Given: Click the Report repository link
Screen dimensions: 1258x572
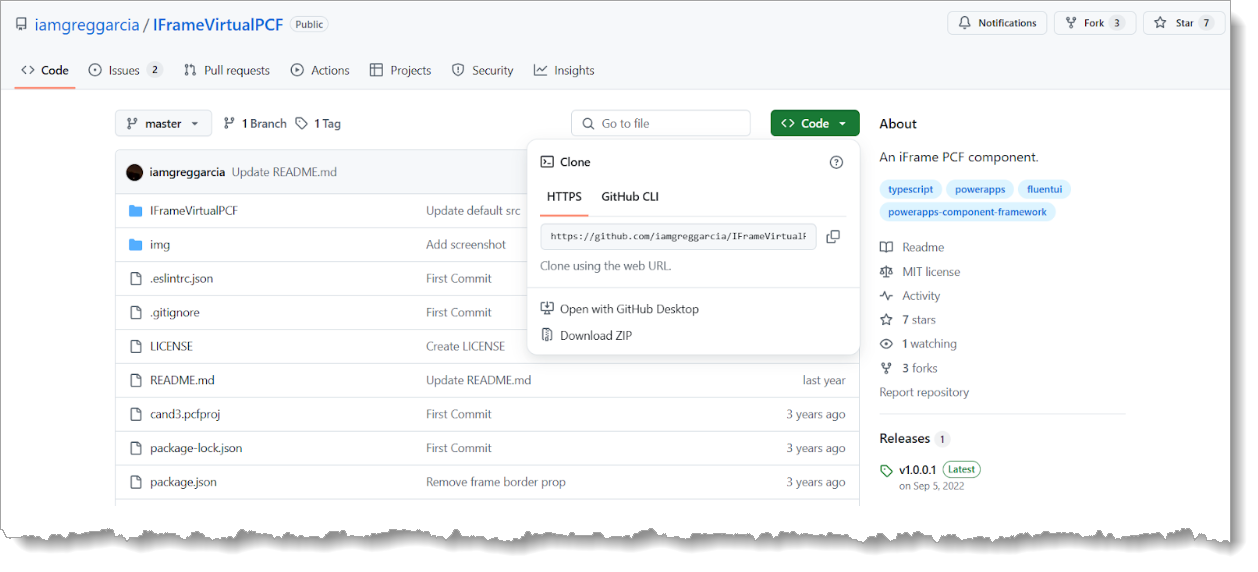Looking at the screenshot, I should [924, 392].
